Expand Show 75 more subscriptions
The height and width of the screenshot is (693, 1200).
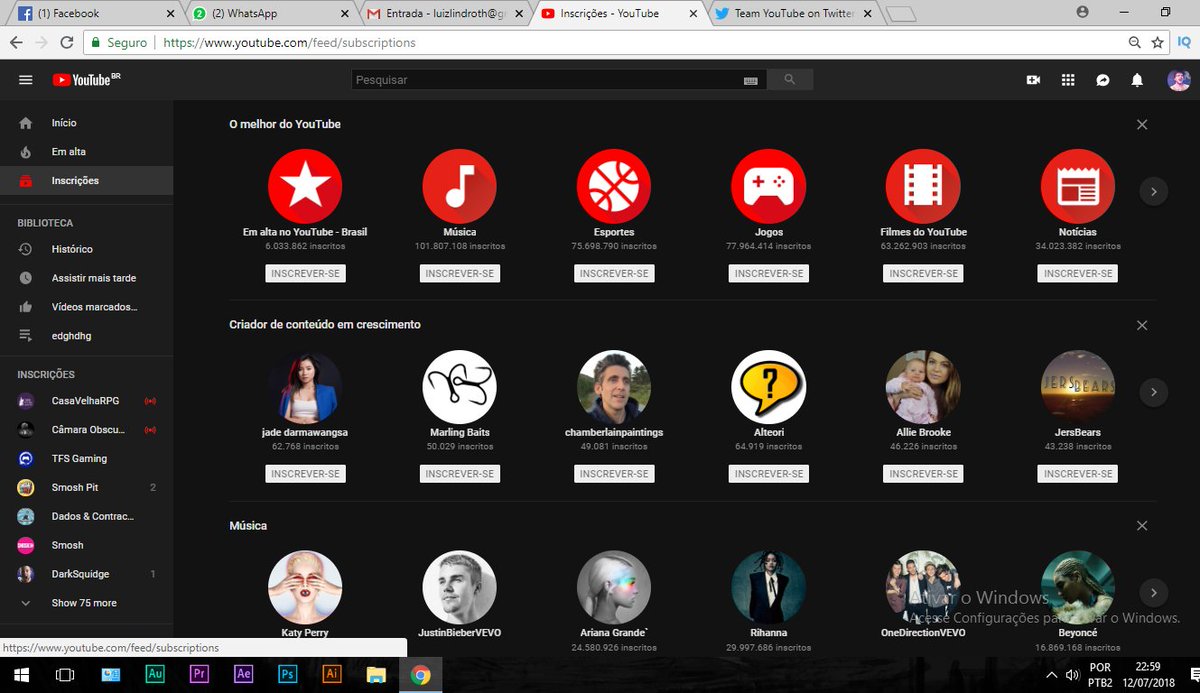coord(86,604)
